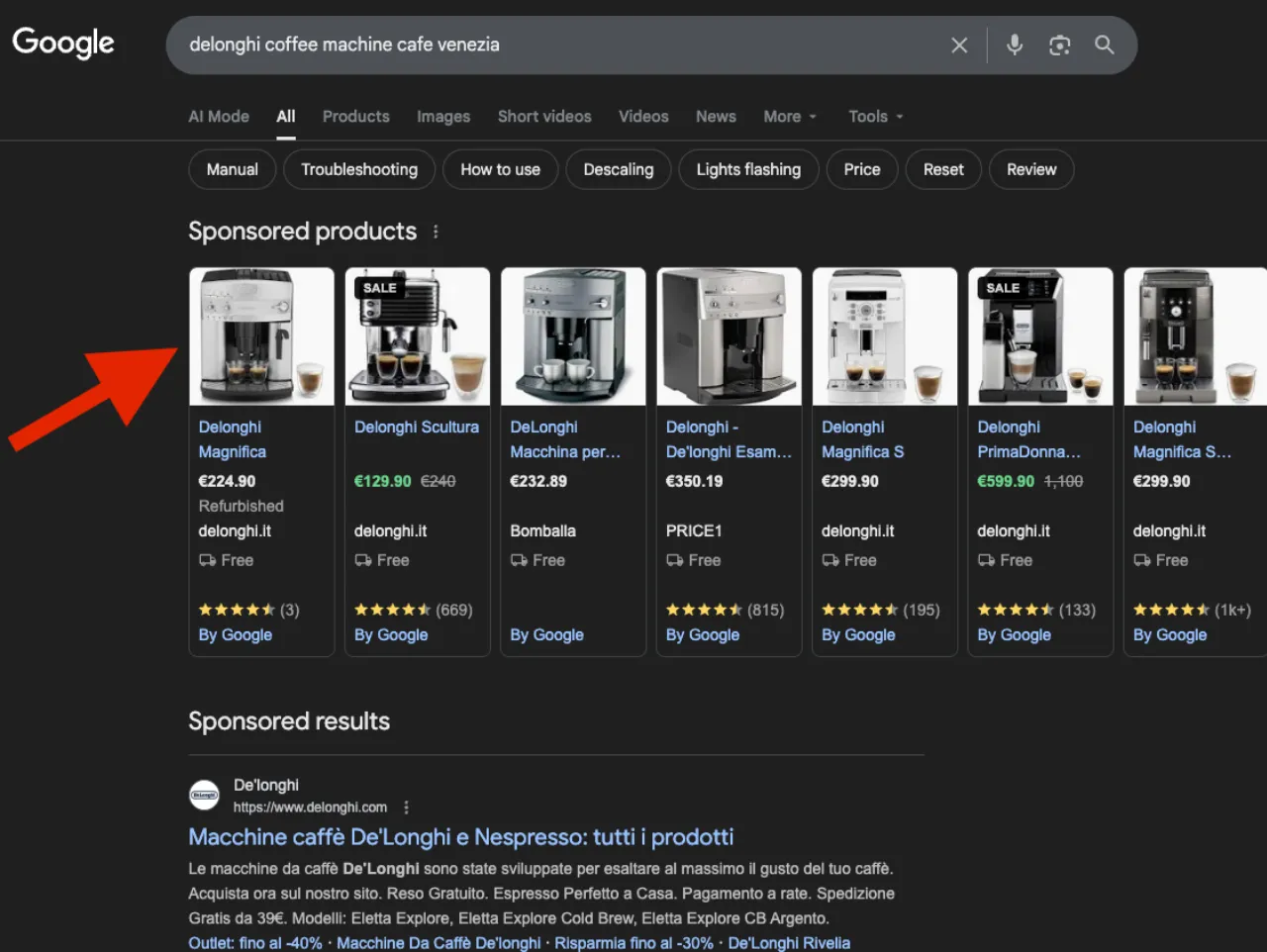Open Delonghi - De'longhi Esam... link
The image size is (1267, 952).
click(729, 439)
